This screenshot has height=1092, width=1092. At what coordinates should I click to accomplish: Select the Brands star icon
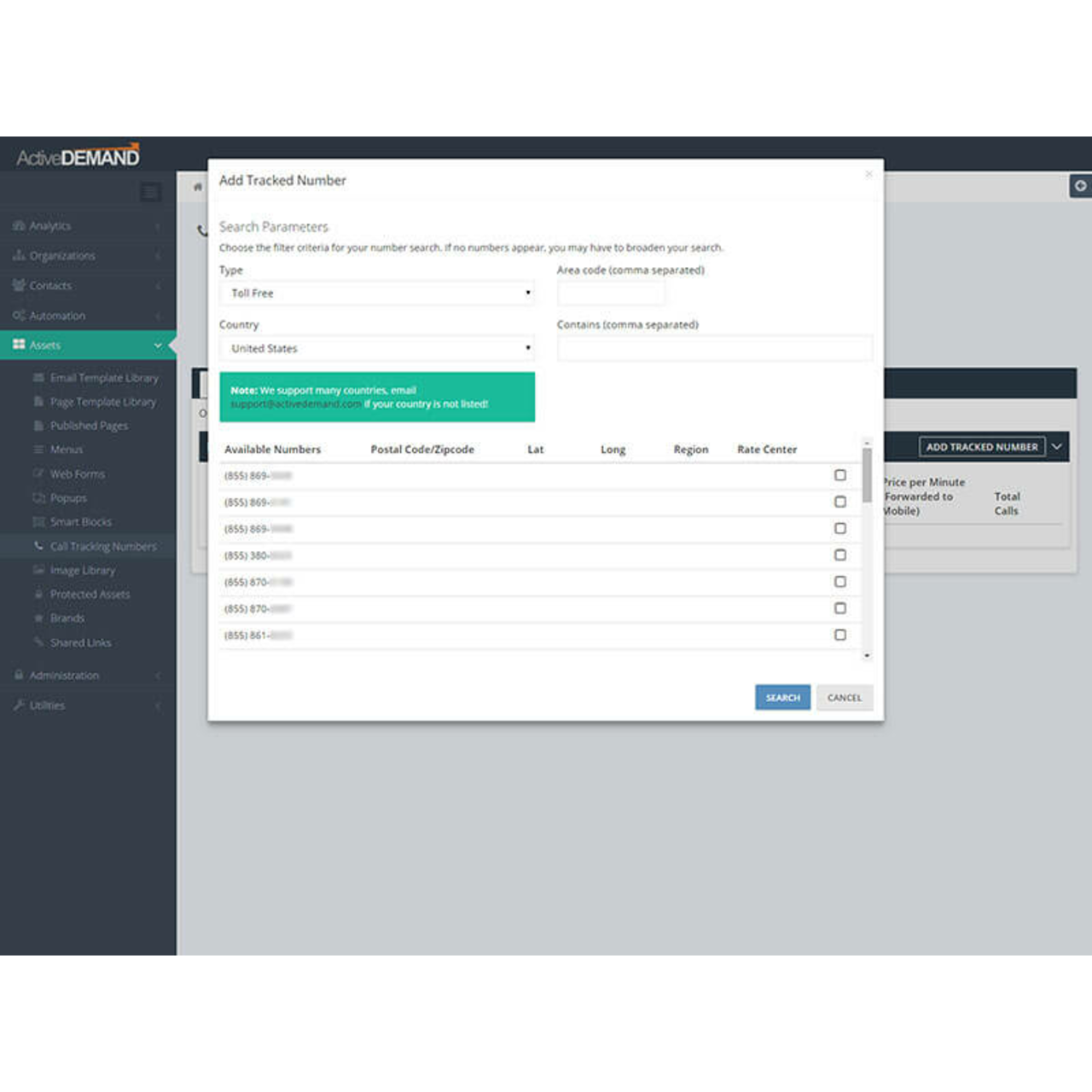[x=38, y=618]
